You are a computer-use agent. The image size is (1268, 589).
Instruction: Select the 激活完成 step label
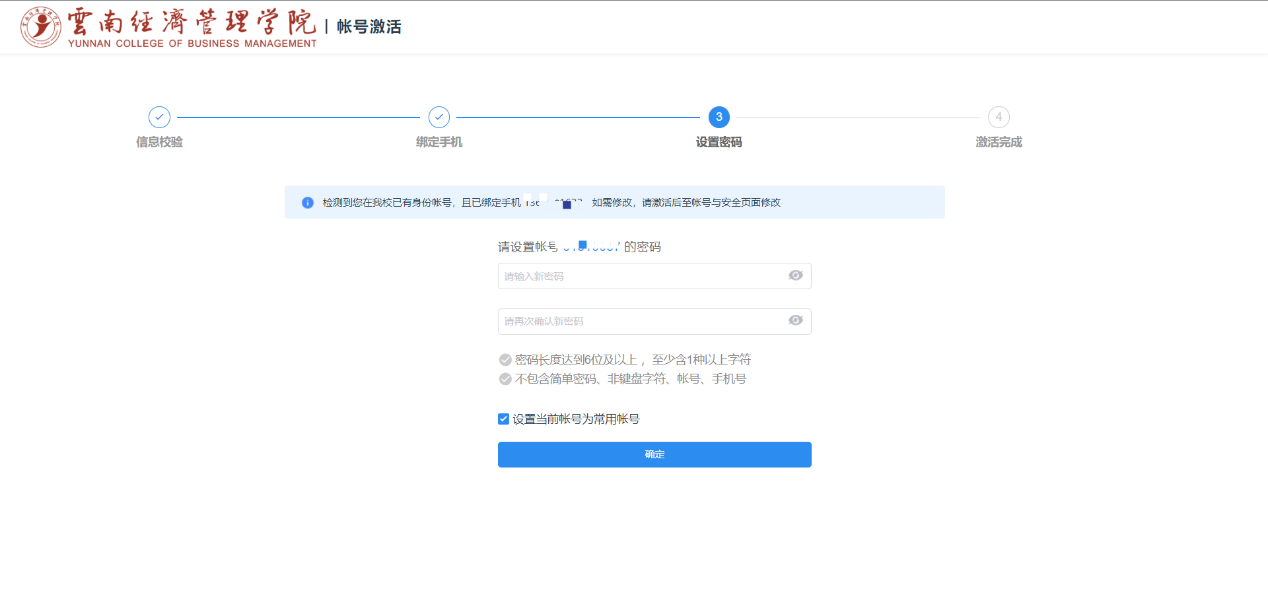(x=998, y=142)
